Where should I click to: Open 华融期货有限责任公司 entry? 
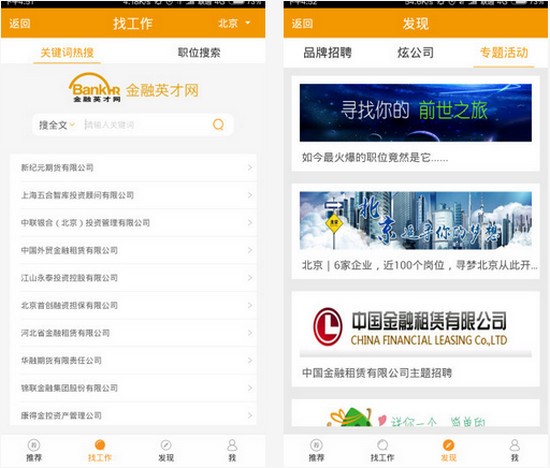click(x=133, y=360)
